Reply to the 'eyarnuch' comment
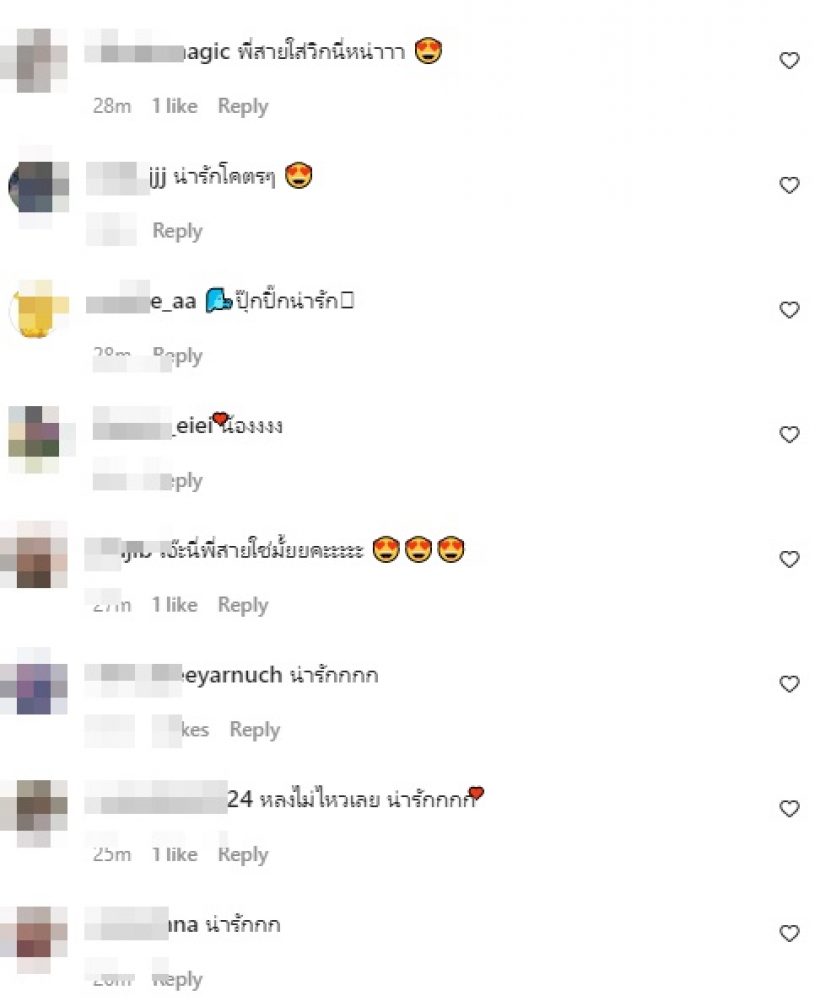 click(x=255, y=730)
